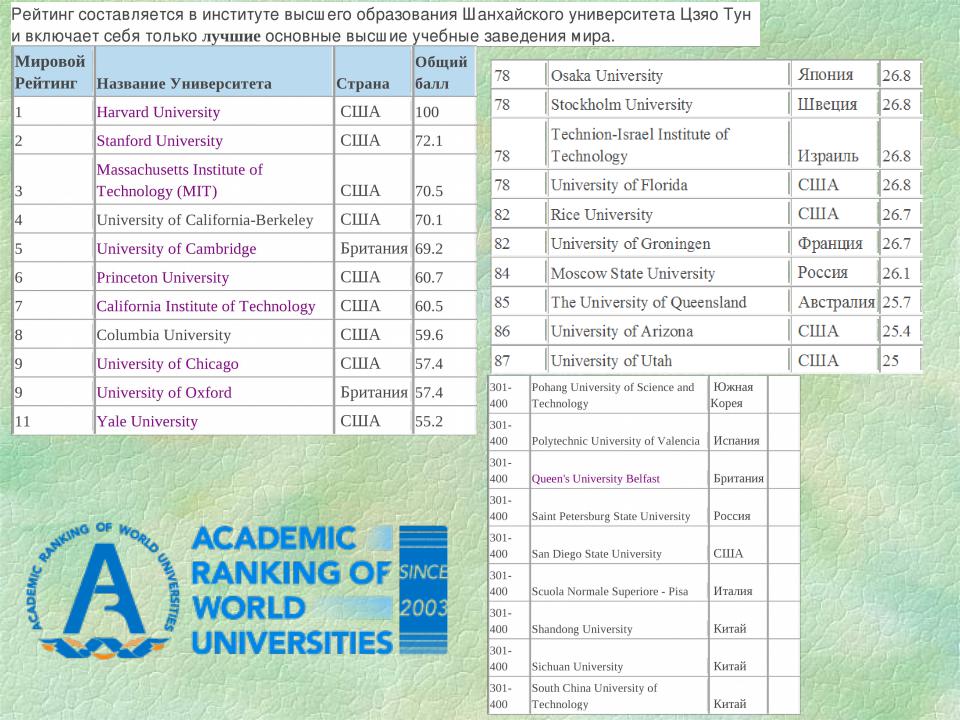Select 'Scuola Normale Superiore - Pisa' cell

(x=618, y=583)
